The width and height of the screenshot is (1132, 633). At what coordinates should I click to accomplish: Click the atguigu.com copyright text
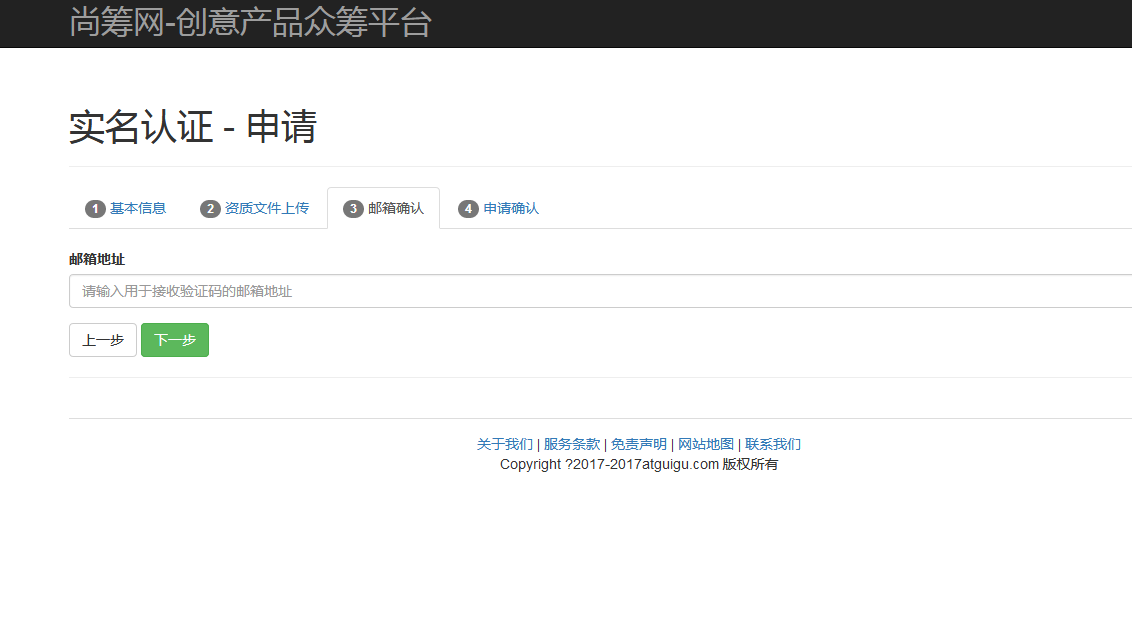point(639,464)
